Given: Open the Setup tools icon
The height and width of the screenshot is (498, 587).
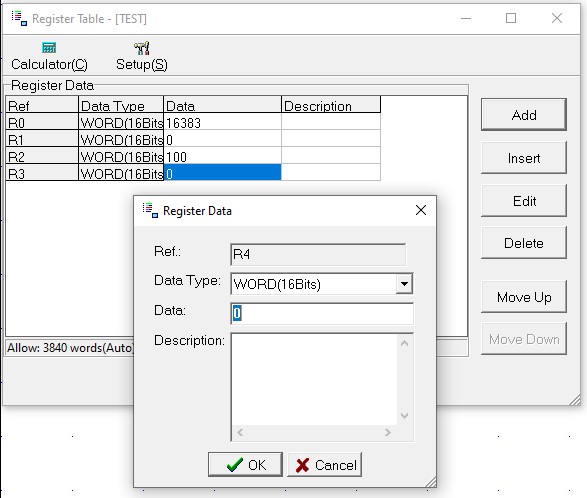Looking at the screenshot, I should [142, 48].
